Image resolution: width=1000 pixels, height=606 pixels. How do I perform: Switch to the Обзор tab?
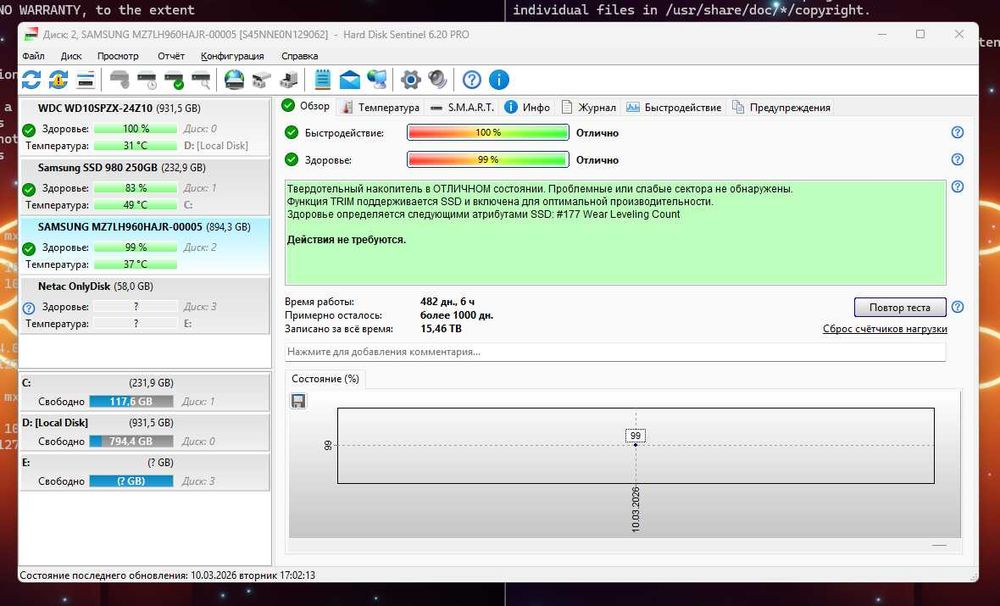[306, 106]
